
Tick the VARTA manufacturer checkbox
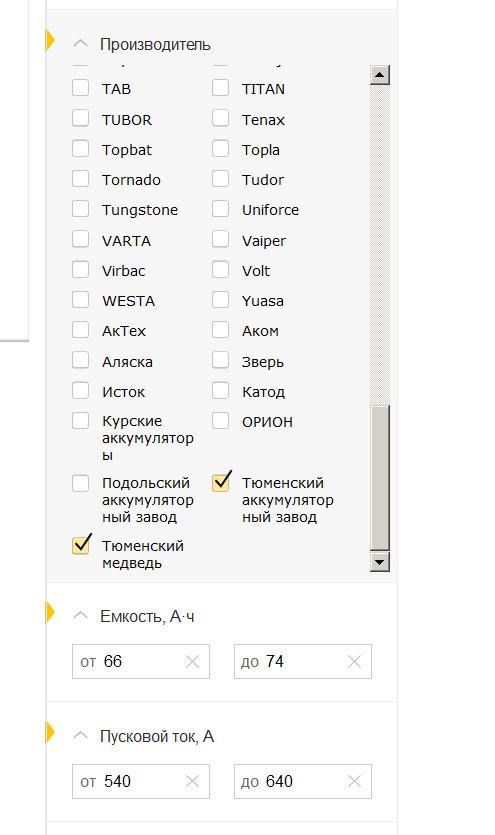click(x=80, y=240)
